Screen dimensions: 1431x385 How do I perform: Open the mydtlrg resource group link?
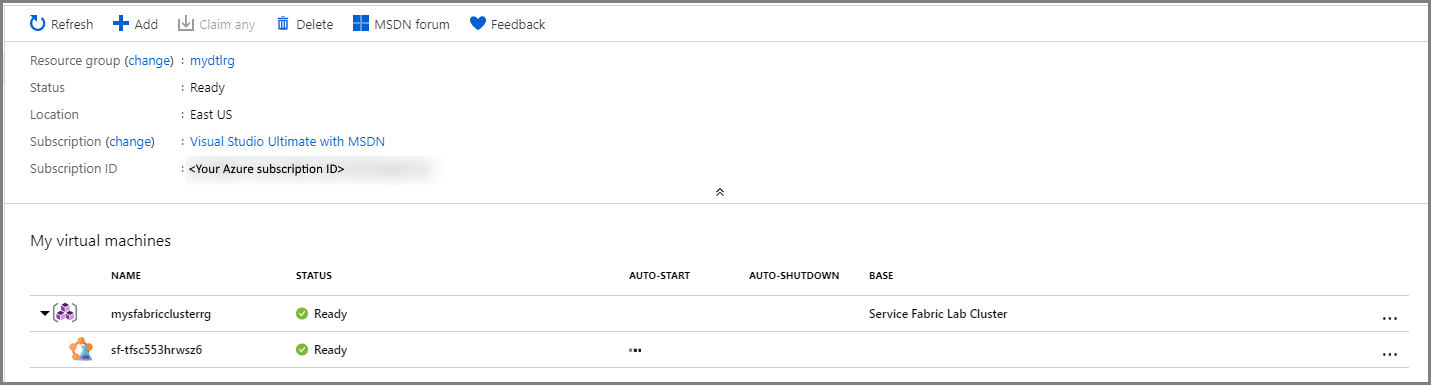[x=212, y=61]
